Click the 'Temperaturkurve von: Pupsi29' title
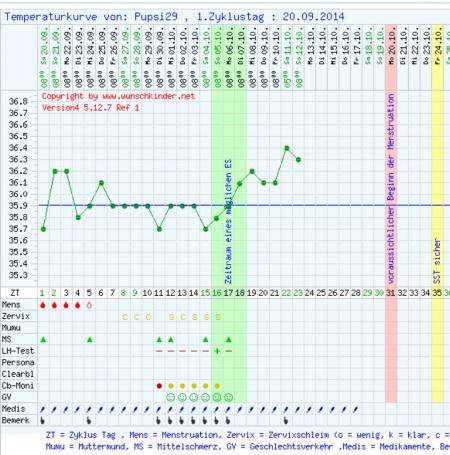The image size is (450, 455). pos(91,17)
